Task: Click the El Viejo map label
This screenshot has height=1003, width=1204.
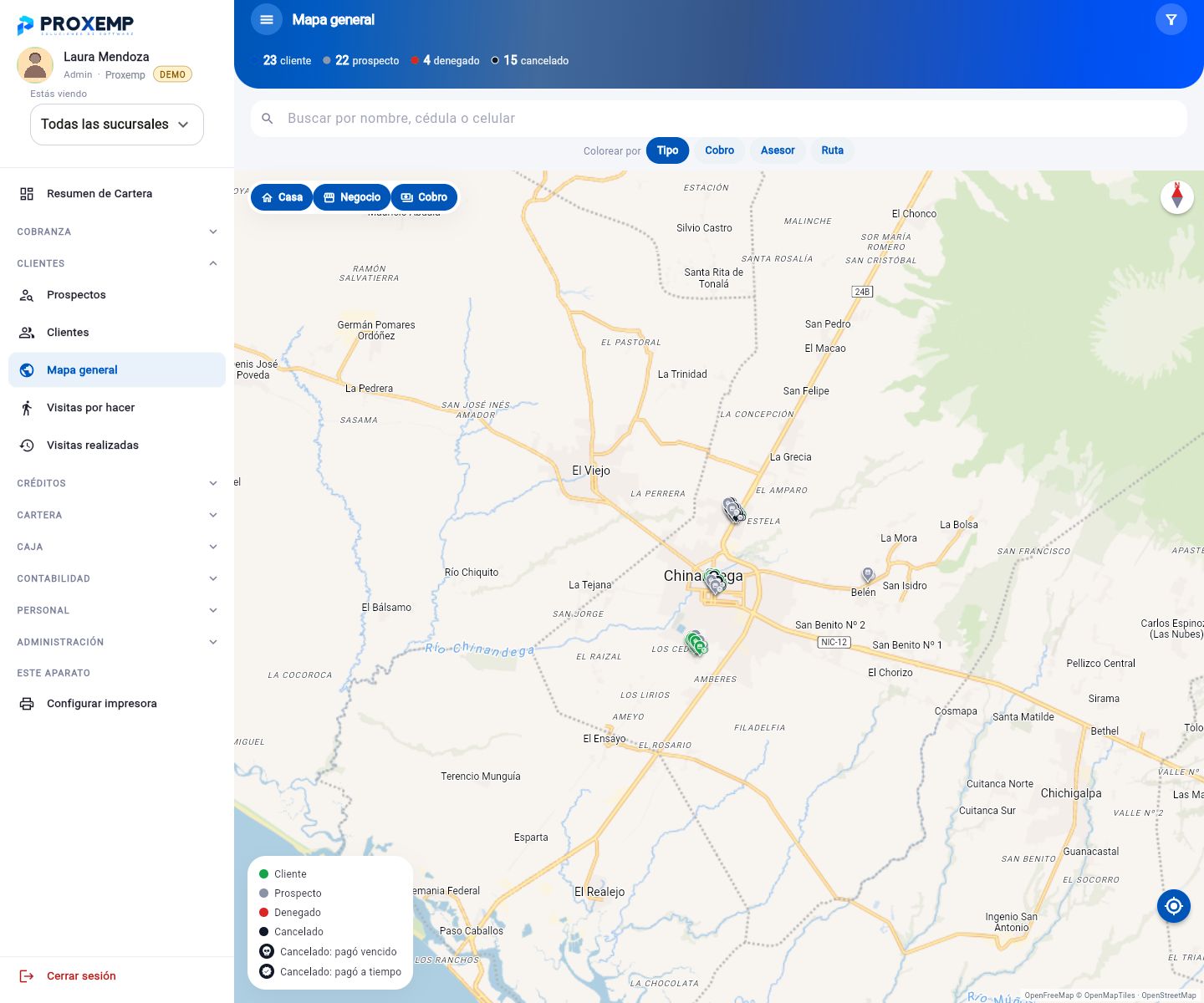Action: click(591, 471)
